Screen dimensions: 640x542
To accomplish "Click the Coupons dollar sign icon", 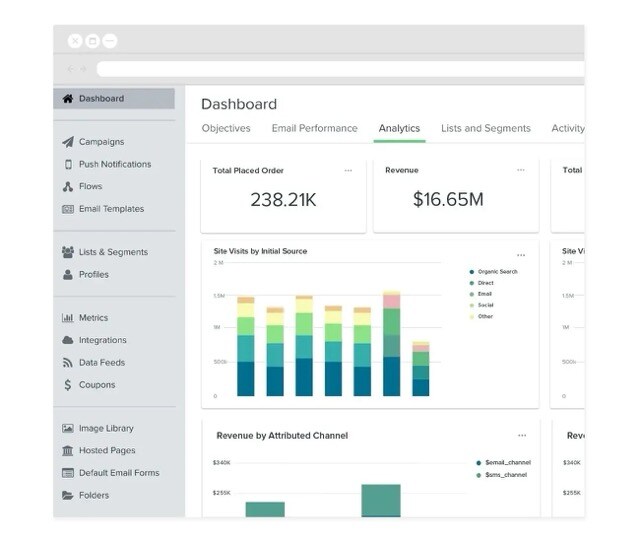I will tap(68, 385).
